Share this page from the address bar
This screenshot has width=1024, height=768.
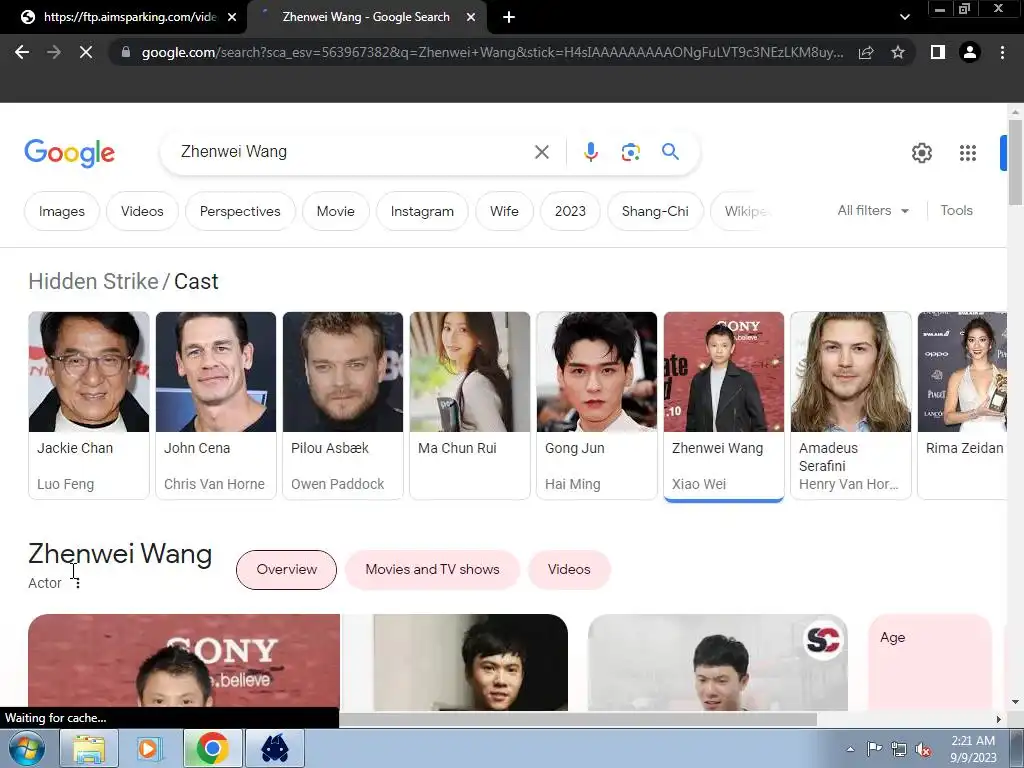866,52
